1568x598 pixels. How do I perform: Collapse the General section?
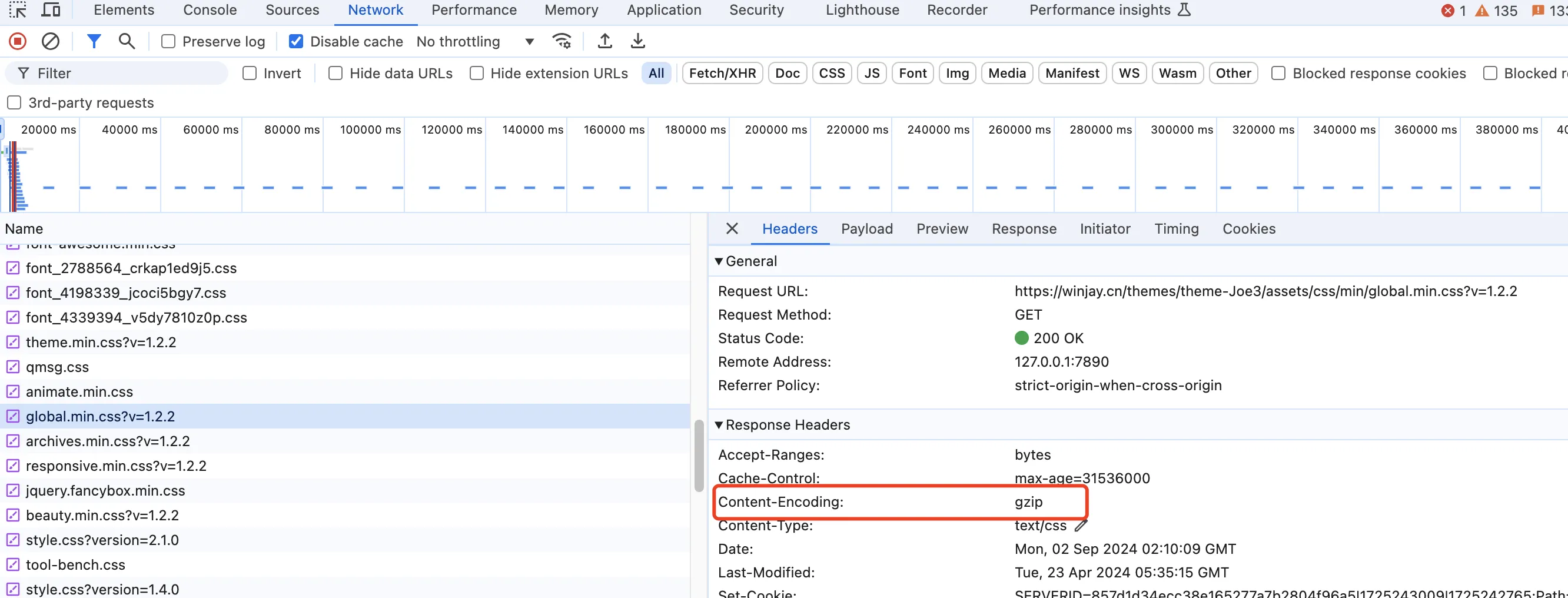[x=719, y=261]
